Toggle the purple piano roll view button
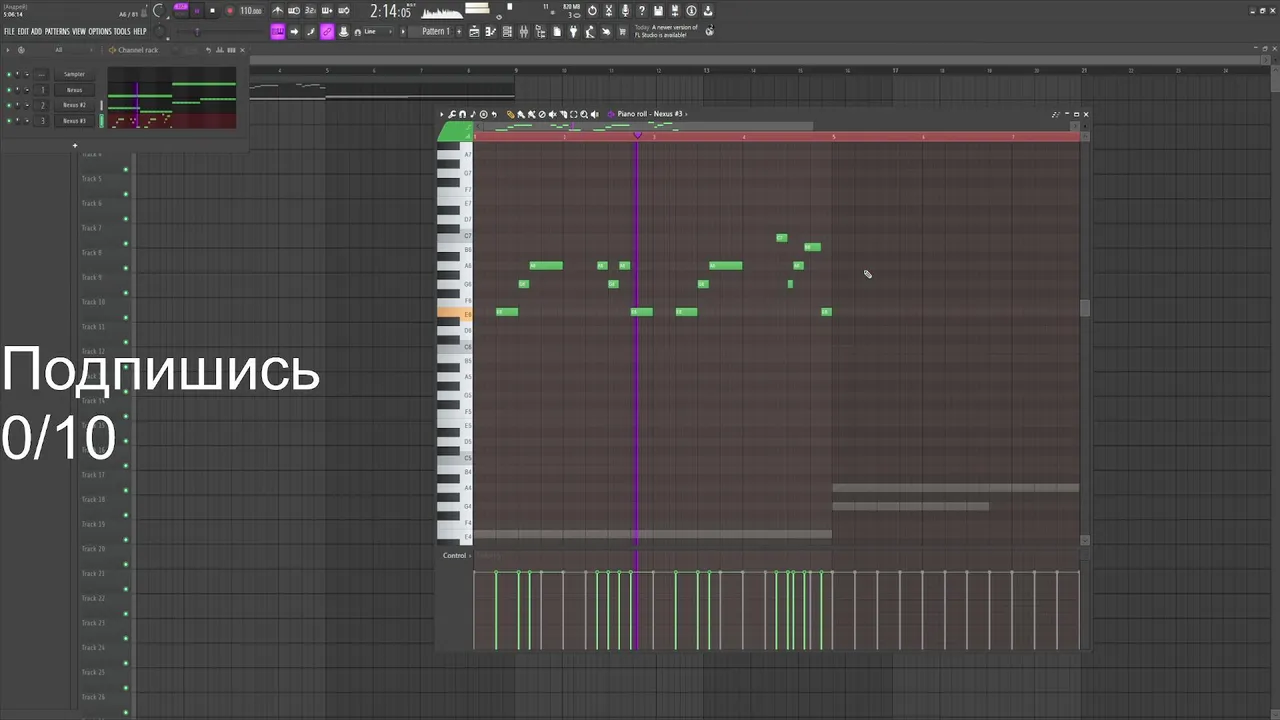The height and width of the screenshot is (720, 1280). tap(277, 31)
